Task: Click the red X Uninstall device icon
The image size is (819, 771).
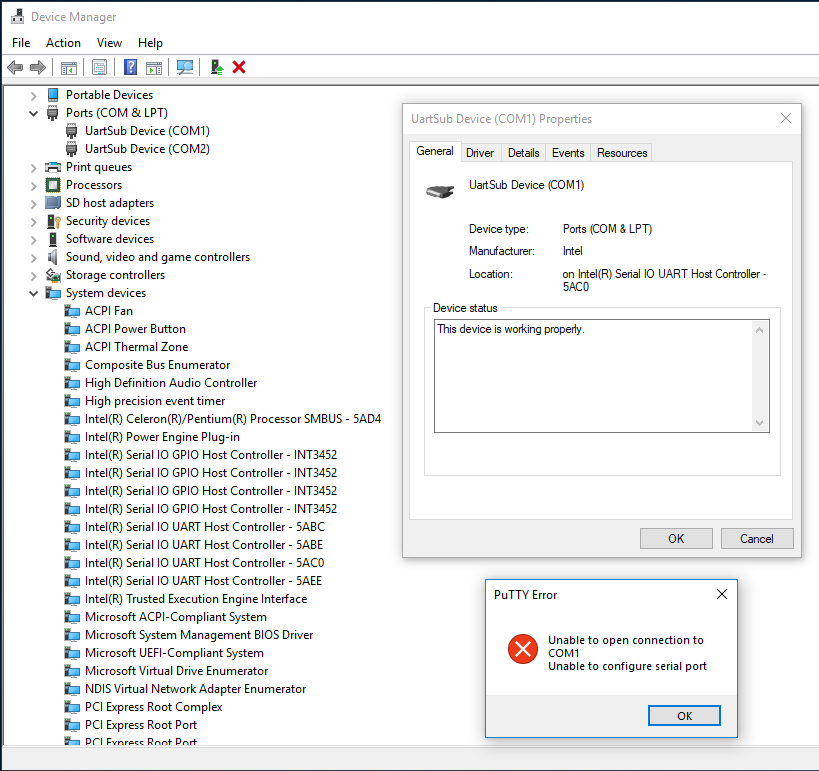Action: pyautogui.click(x=239, y=67)
